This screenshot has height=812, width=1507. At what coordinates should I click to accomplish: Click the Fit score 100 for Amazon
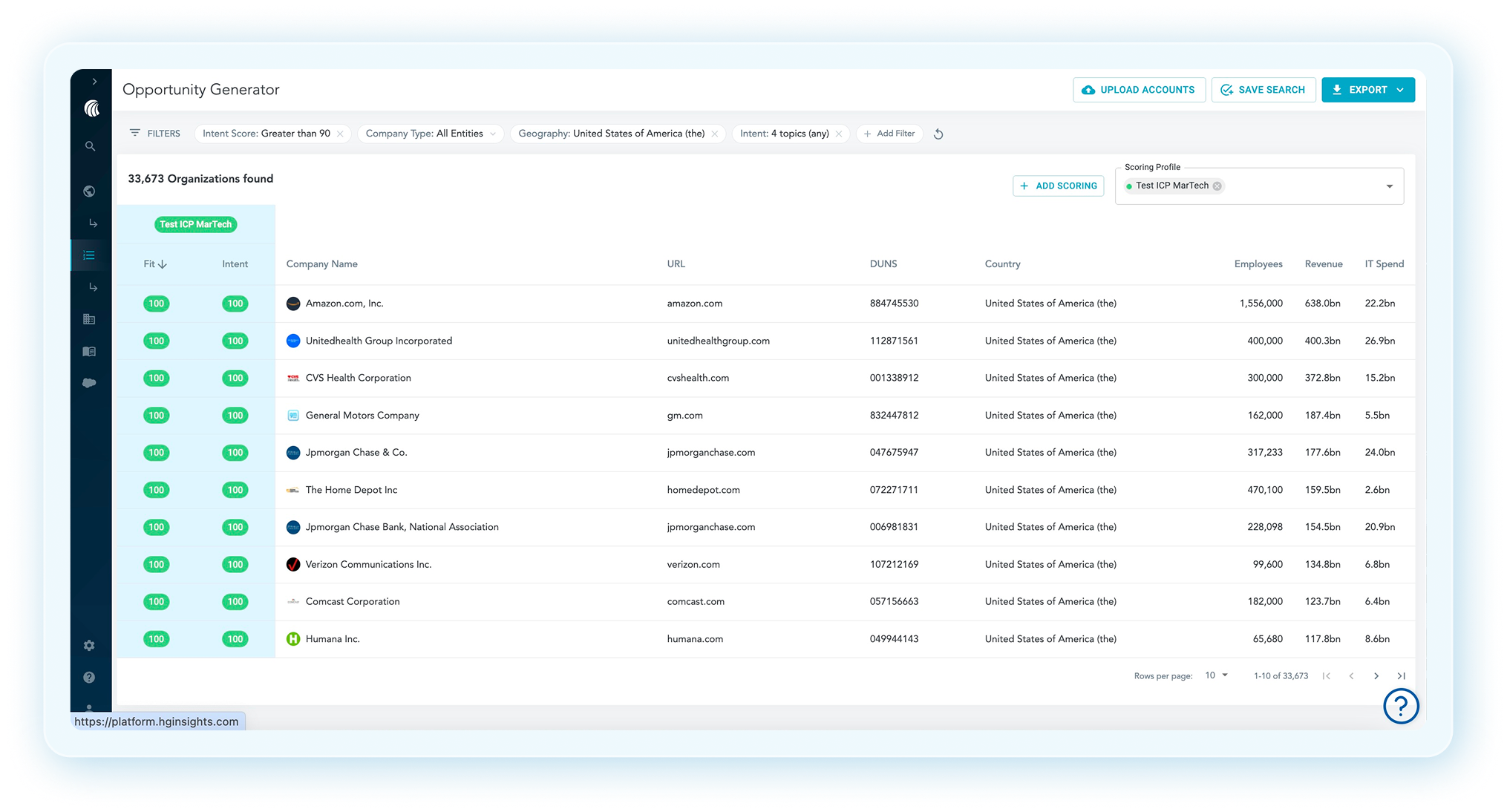[156, 304]
